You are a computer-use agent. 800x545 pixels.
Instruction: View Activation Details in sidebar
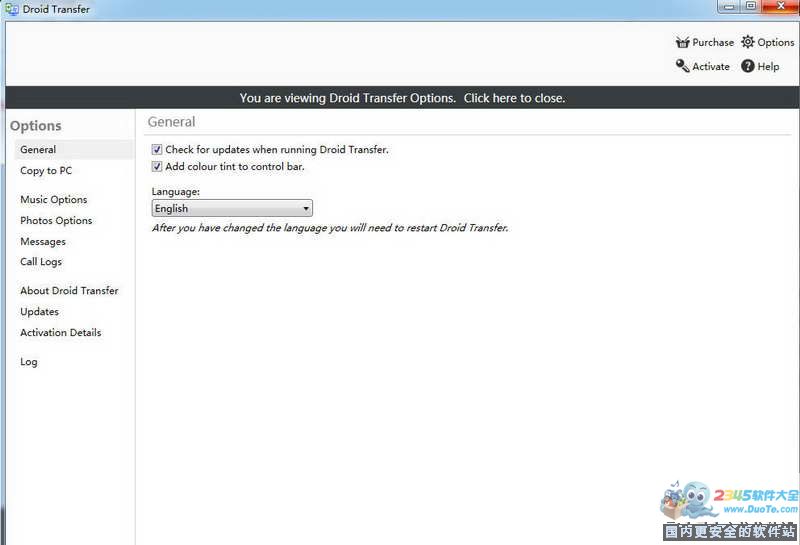pyautogui.click(x=60, y=333)
